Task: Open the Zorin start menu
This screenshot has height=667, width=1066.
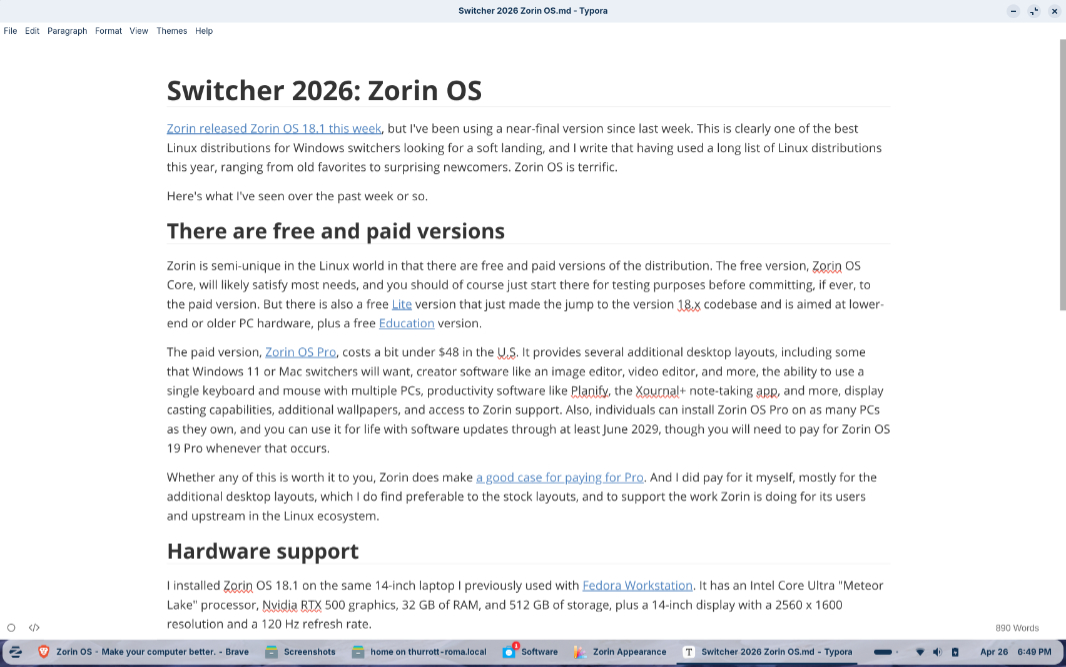Action: 15,651
